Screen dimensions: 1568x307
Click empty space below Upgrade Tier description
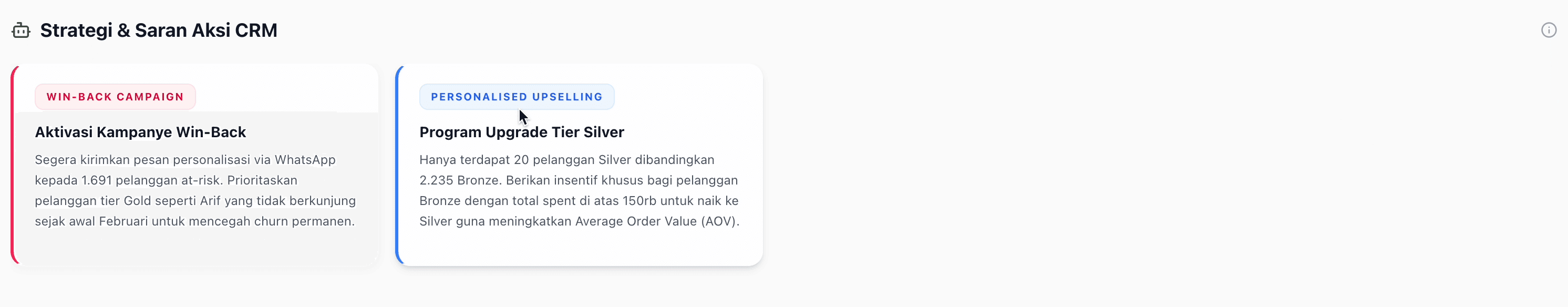tap(578, 247)
